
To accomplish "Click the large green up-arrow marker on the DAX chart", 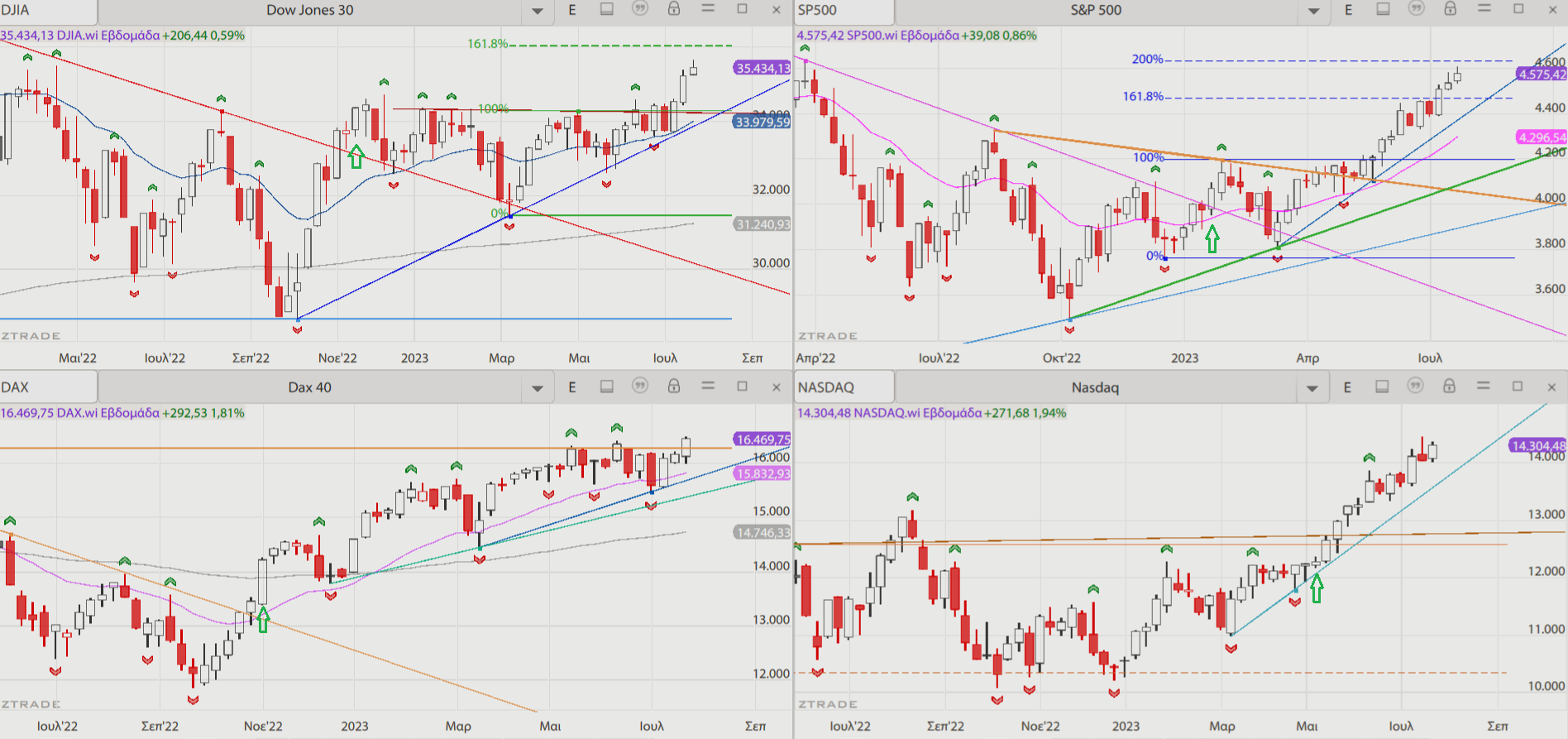I will point(264,619).
